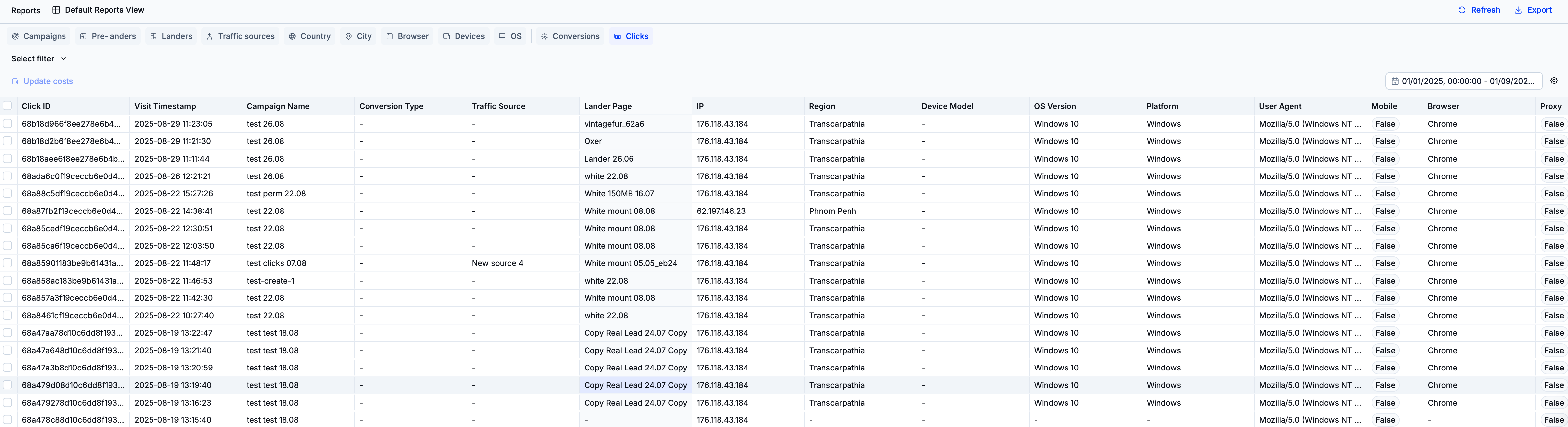This screenshot has width=1568, height=427.
Task: Click the Export download icon
Action: 1518,10
